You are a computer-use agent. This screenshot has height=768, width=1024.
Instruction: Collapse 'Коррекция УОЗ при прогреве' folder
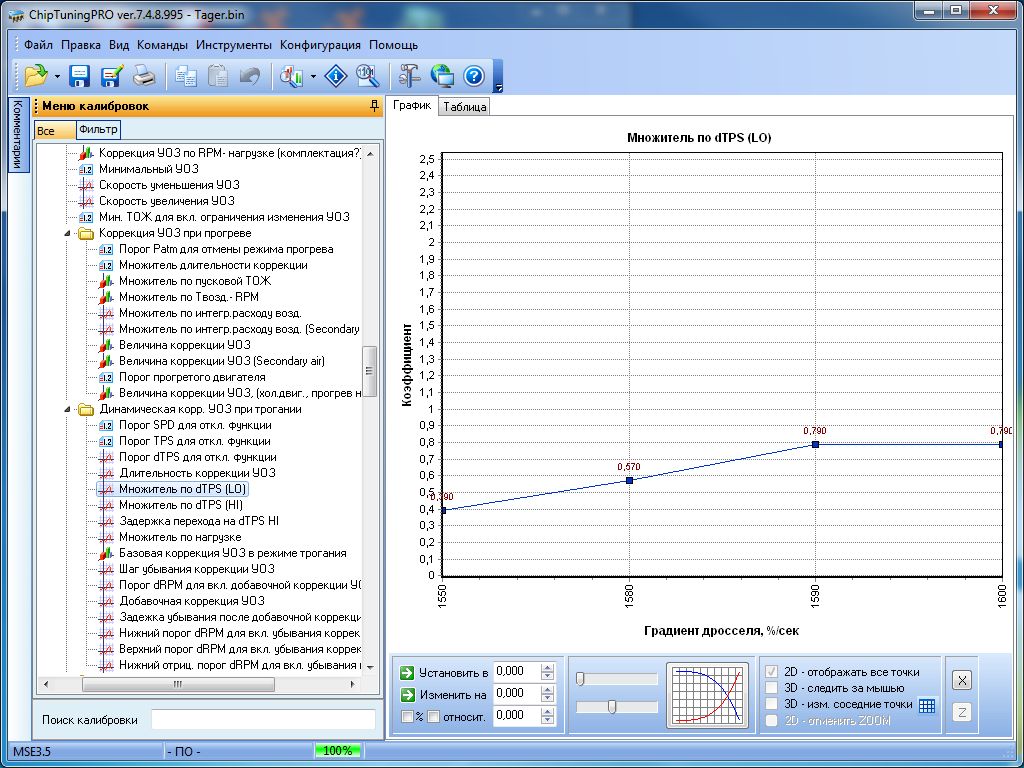tap(69, 233)
